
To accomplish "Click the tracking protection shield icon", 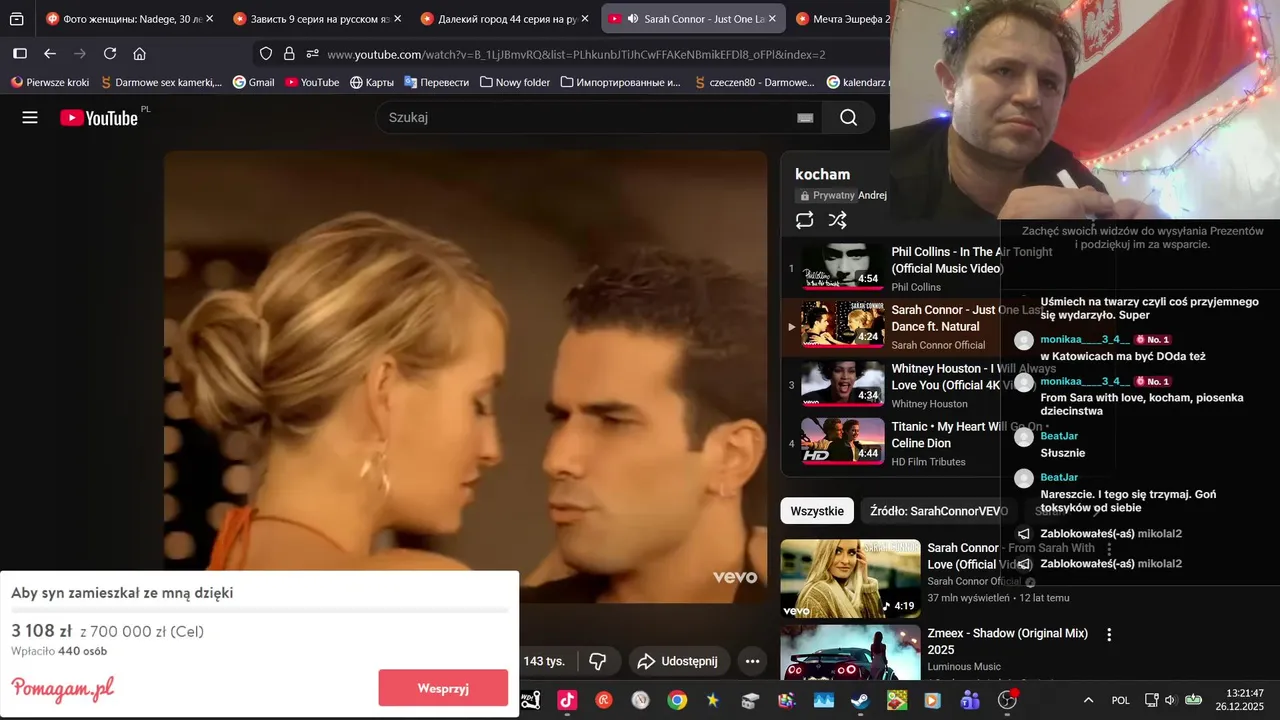I will click(x=266, y=54).
